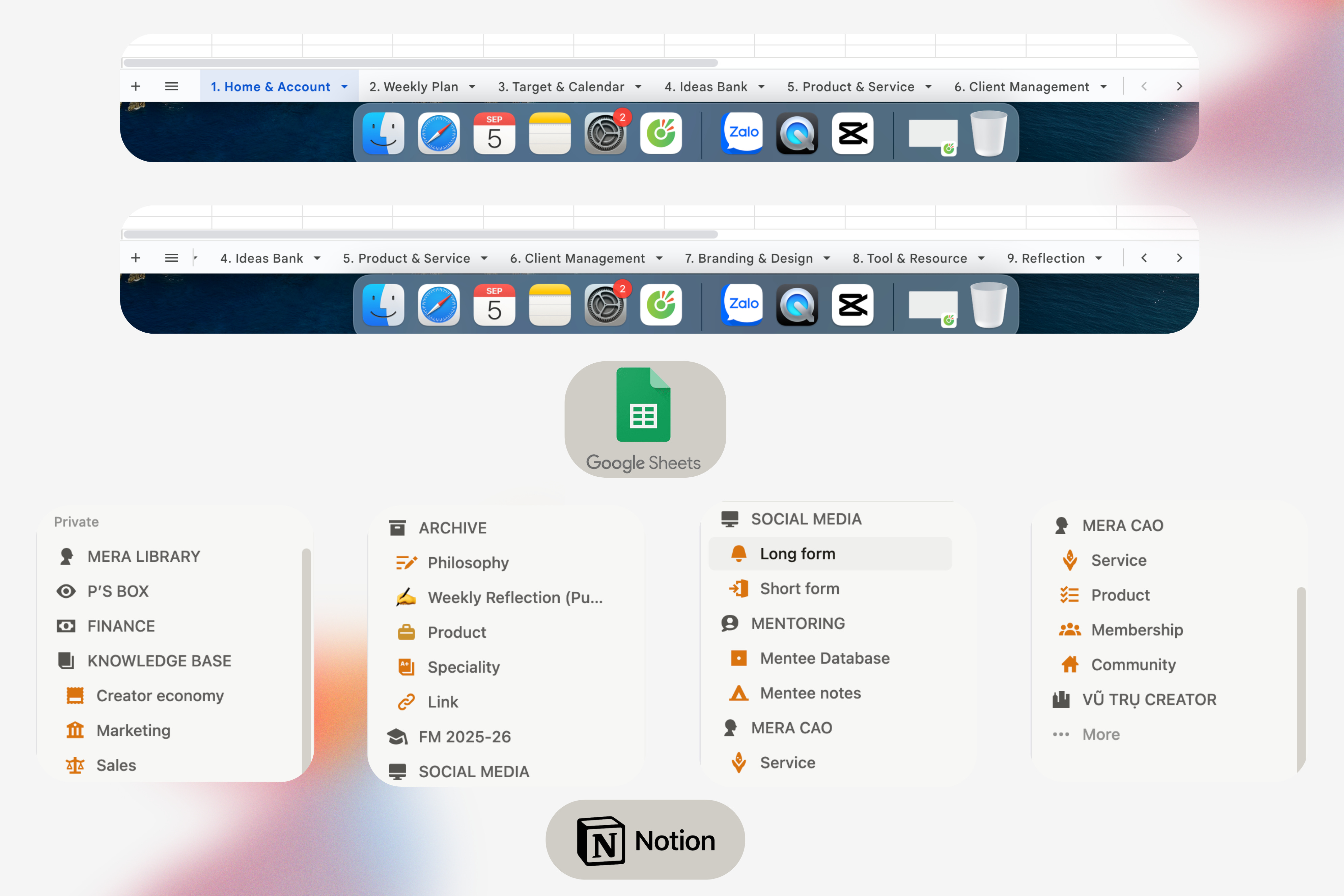1344x896 pixels.
Task: Click the MENTORING profile icon
Action: [x=730, y=623]
